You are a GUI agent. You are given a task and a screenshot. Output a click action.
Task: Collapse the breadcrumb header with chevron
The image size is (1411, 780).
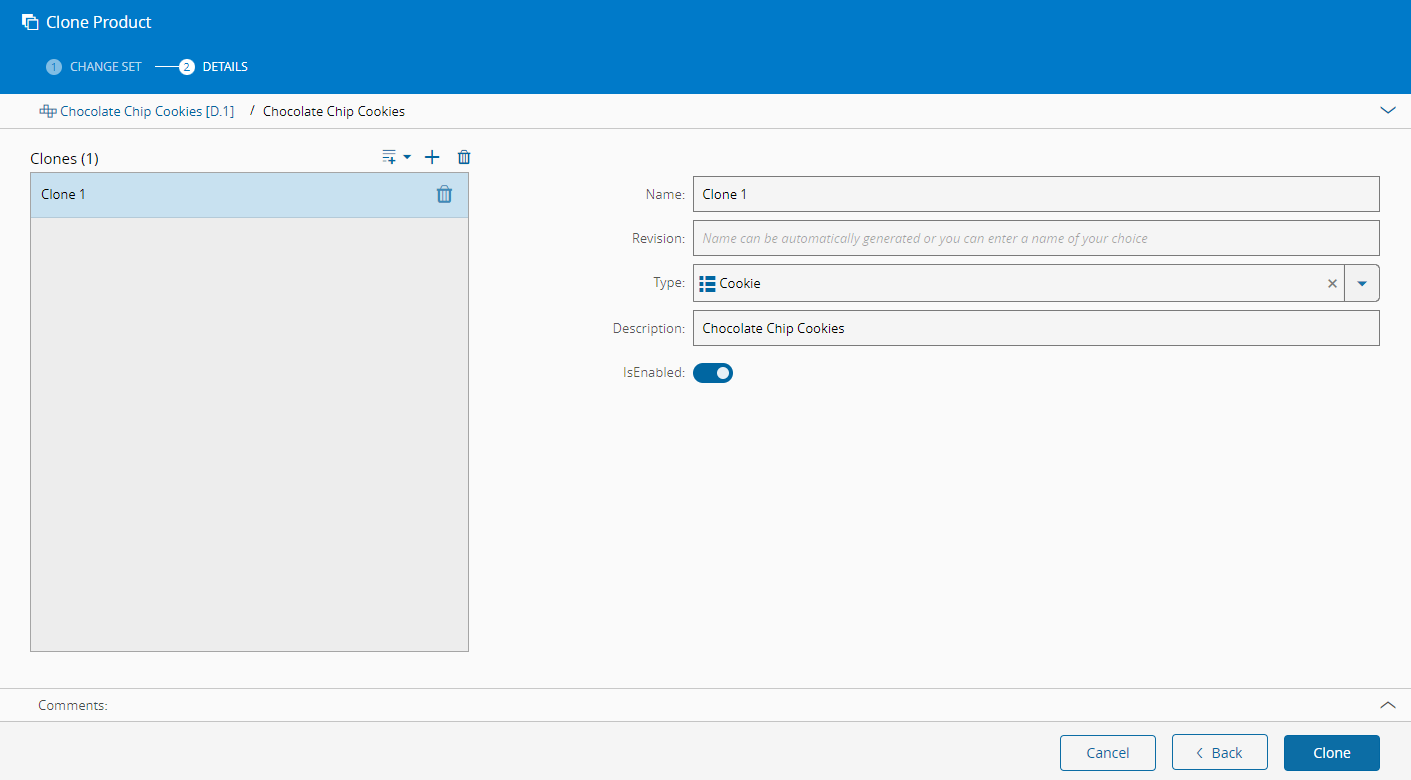(1387, 111)
